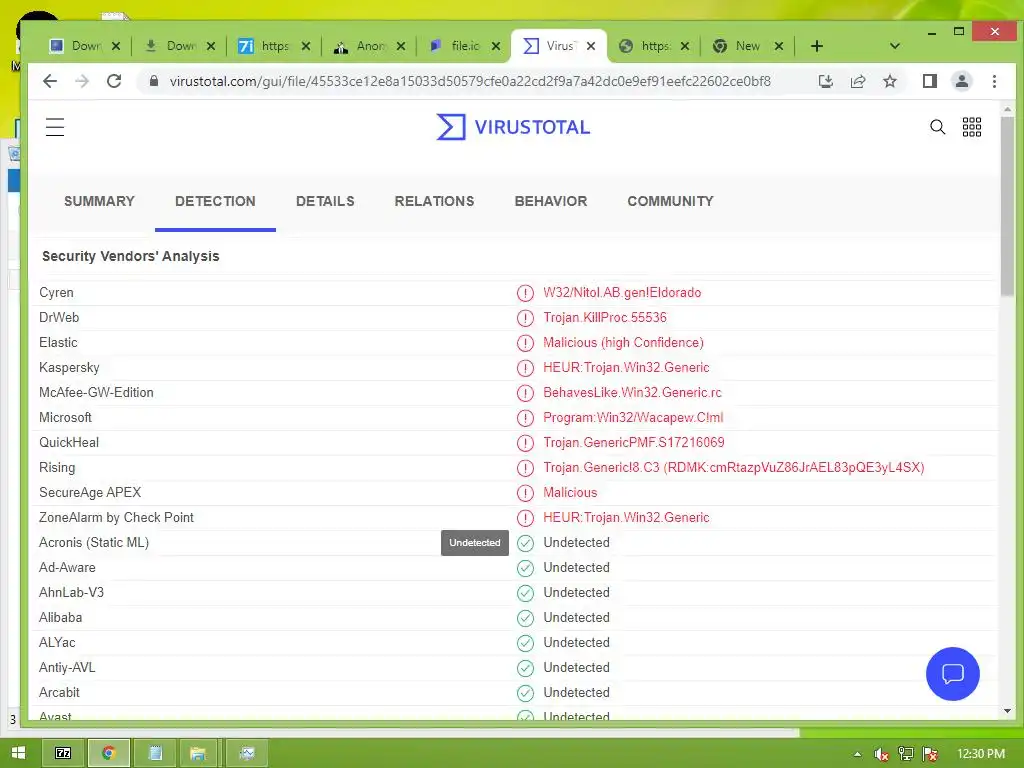This screenshot has height=768, width=1024.
Task: Click the Ad-Aware undetected check icon
Action: (x=525, y=568)
